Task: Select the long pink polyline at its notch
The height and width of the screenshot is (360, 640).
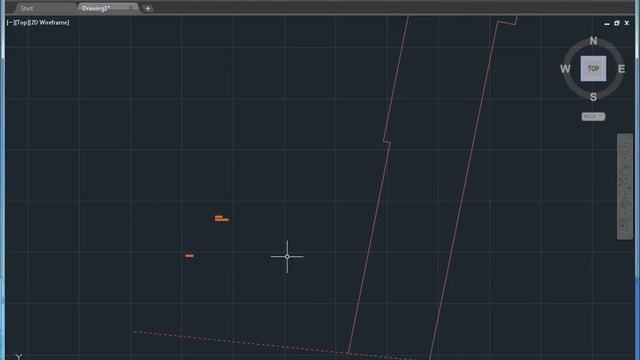Action: tap(387, 142)
